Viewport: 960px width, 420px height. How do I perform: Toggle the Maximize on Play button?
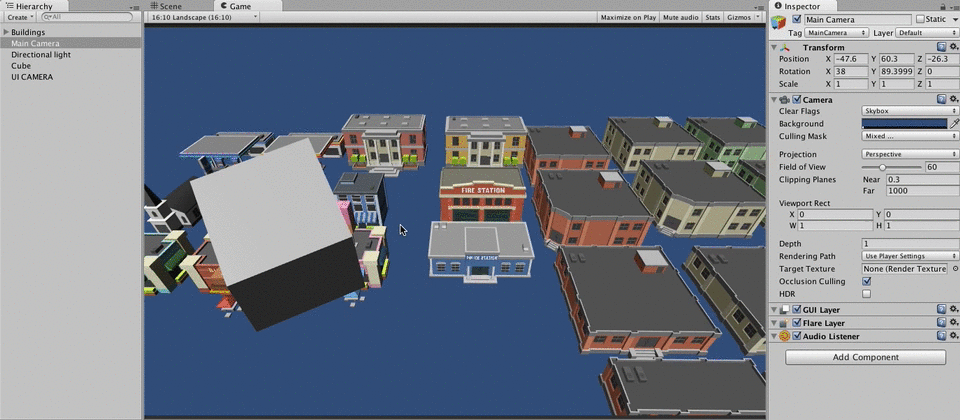[628, 17]
